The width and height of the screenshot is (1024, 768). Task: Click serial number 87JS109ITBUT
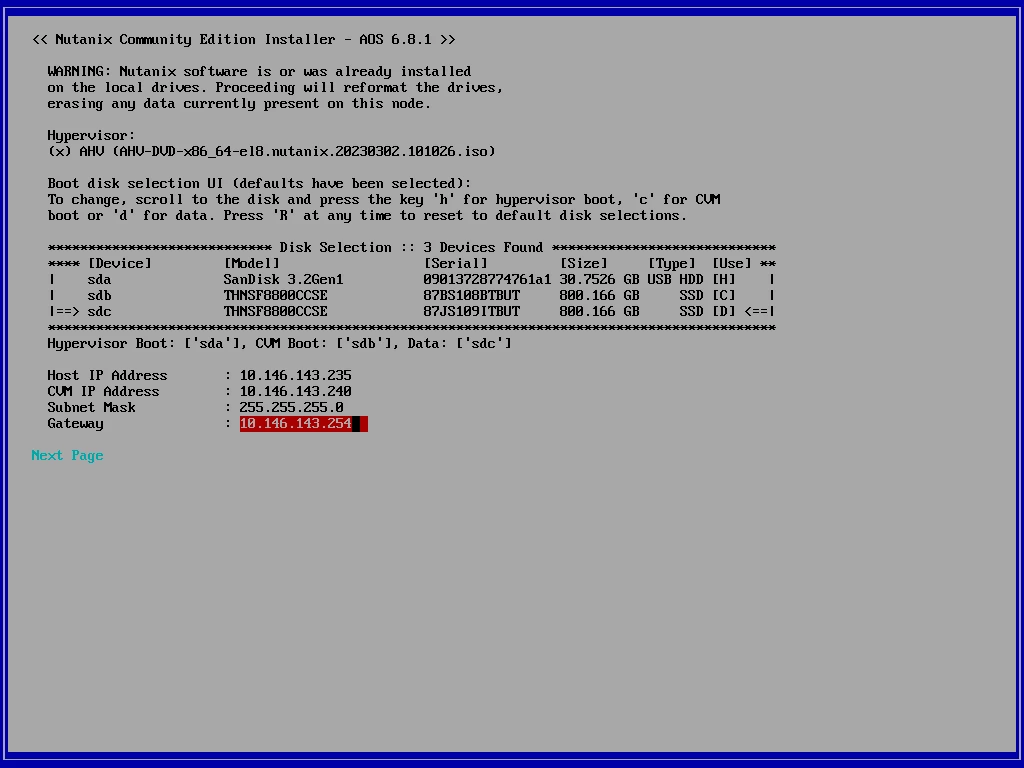click(472, 312)
